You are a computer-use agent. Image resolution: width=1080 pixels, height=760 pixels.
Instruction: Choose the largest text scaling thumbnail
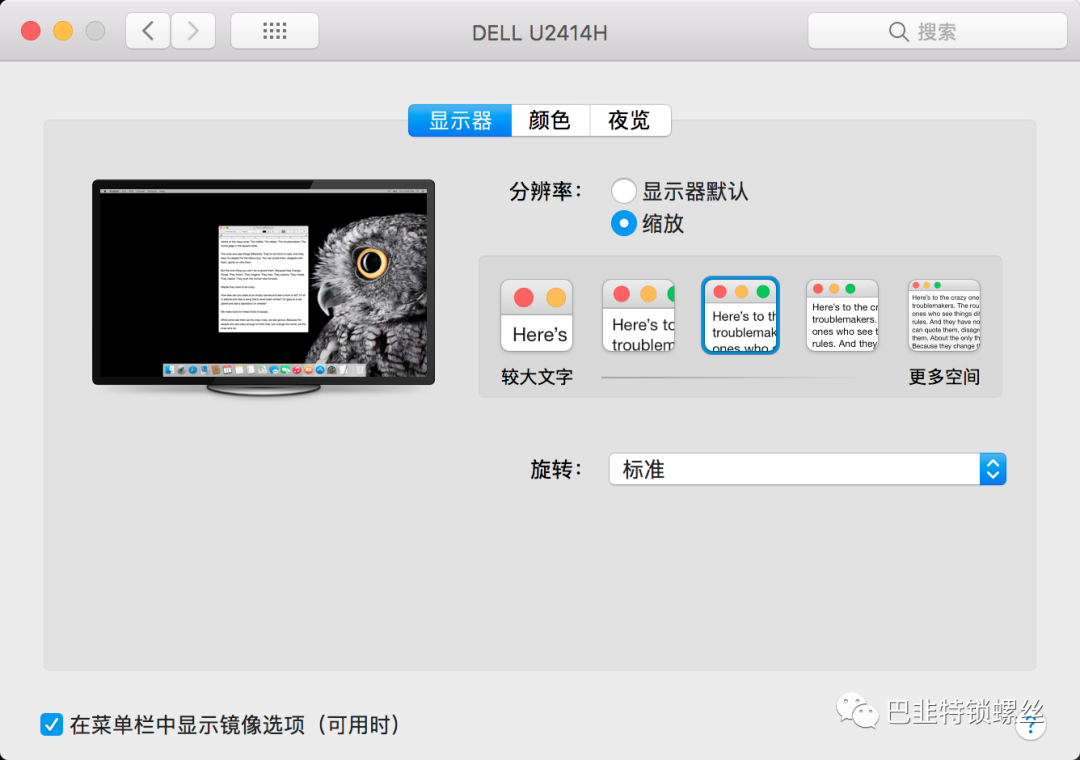pyautogui.click(x=537, y=316)
